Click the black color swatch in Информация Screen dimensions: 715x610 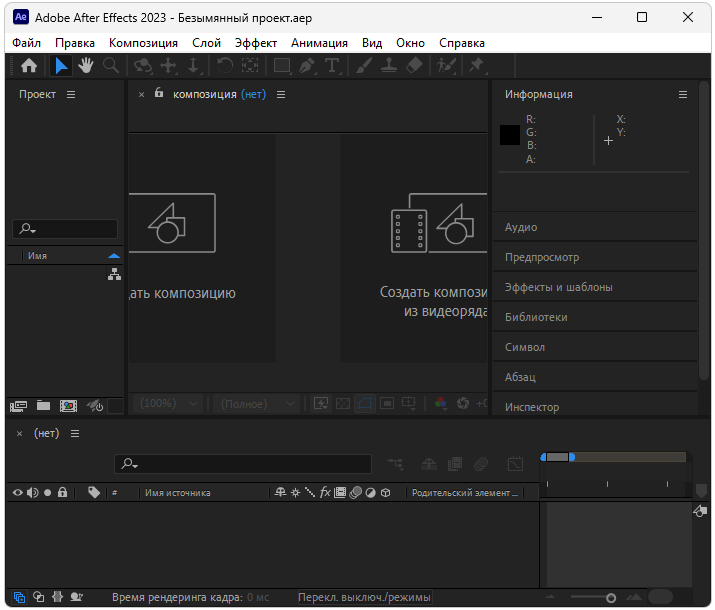510,135
